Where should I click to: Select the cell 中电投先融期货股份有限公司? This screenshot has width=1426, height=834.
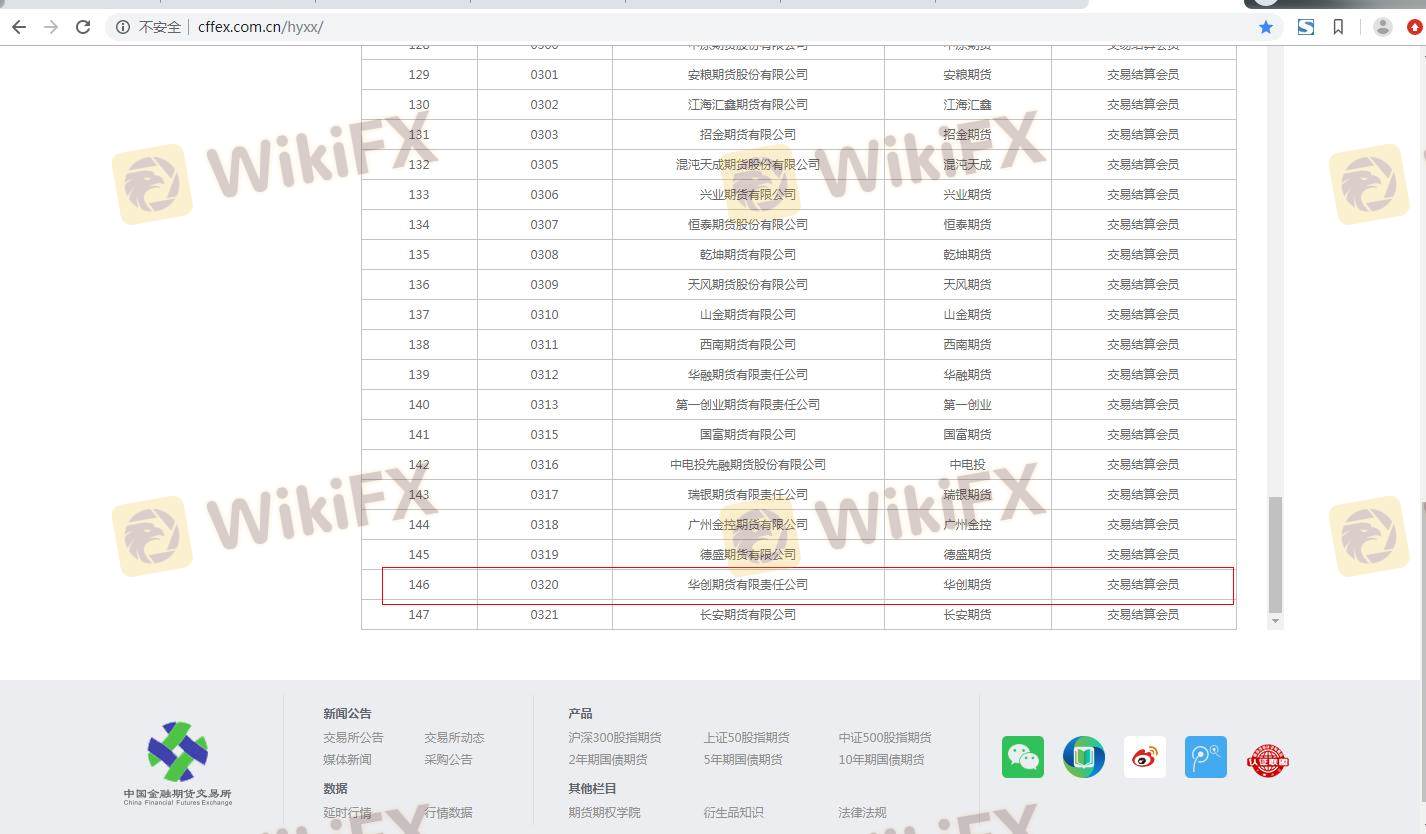[748, 464]
